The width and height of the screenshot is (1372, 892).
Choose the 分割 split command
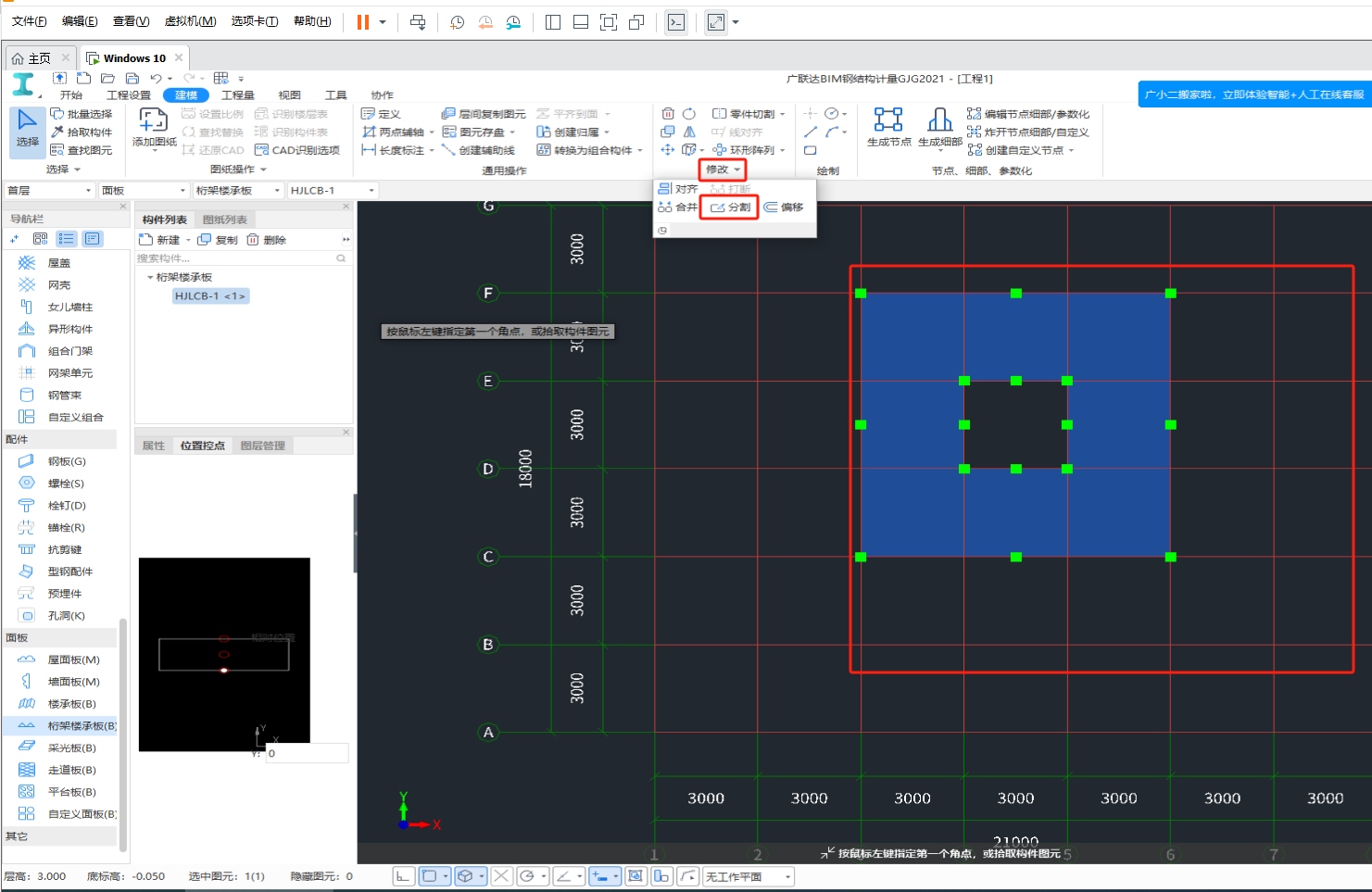pos(730,207)
